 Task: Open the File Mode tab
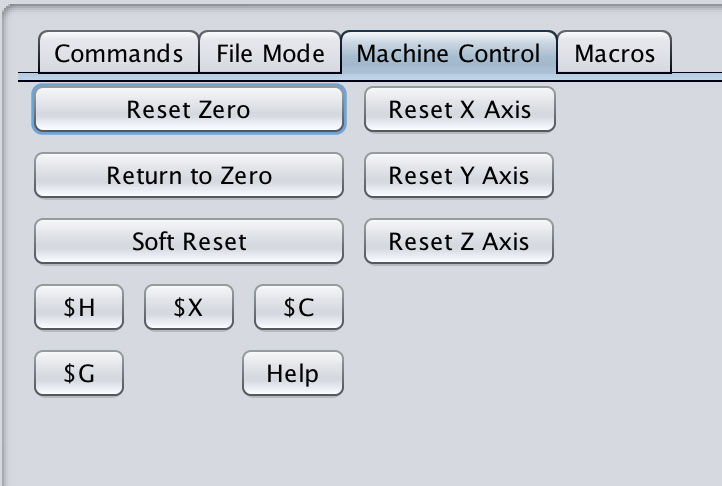pyautogui.click(x=270, y=53)
